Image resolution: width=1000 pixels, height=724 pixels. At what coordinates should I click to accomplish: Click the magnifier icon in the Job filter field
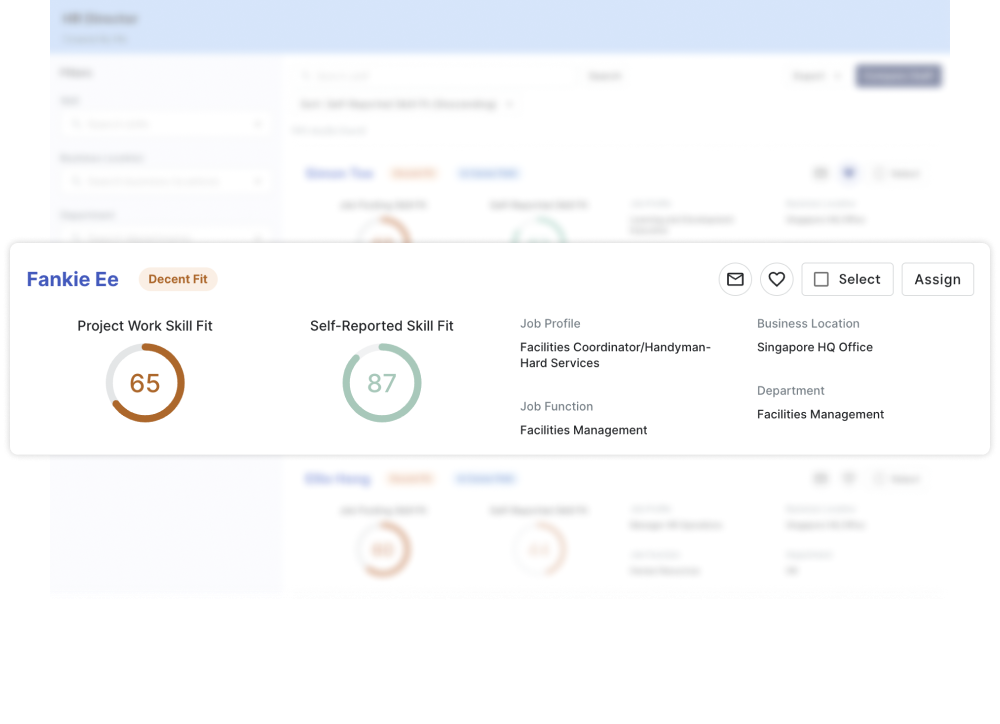(x=78, y=123)
